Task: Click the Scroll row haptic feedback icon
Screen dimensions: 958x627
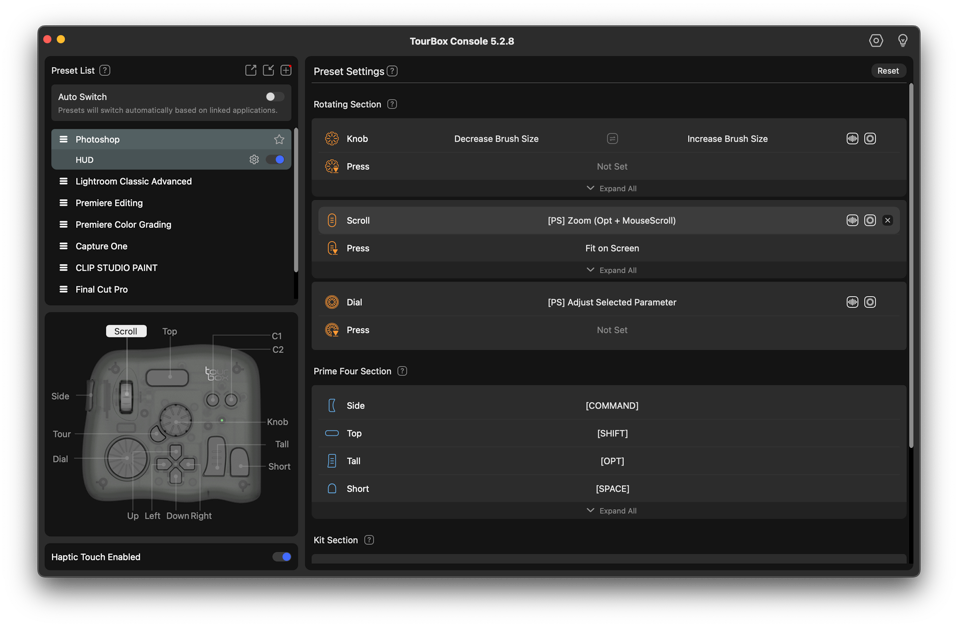Action: 852,220
